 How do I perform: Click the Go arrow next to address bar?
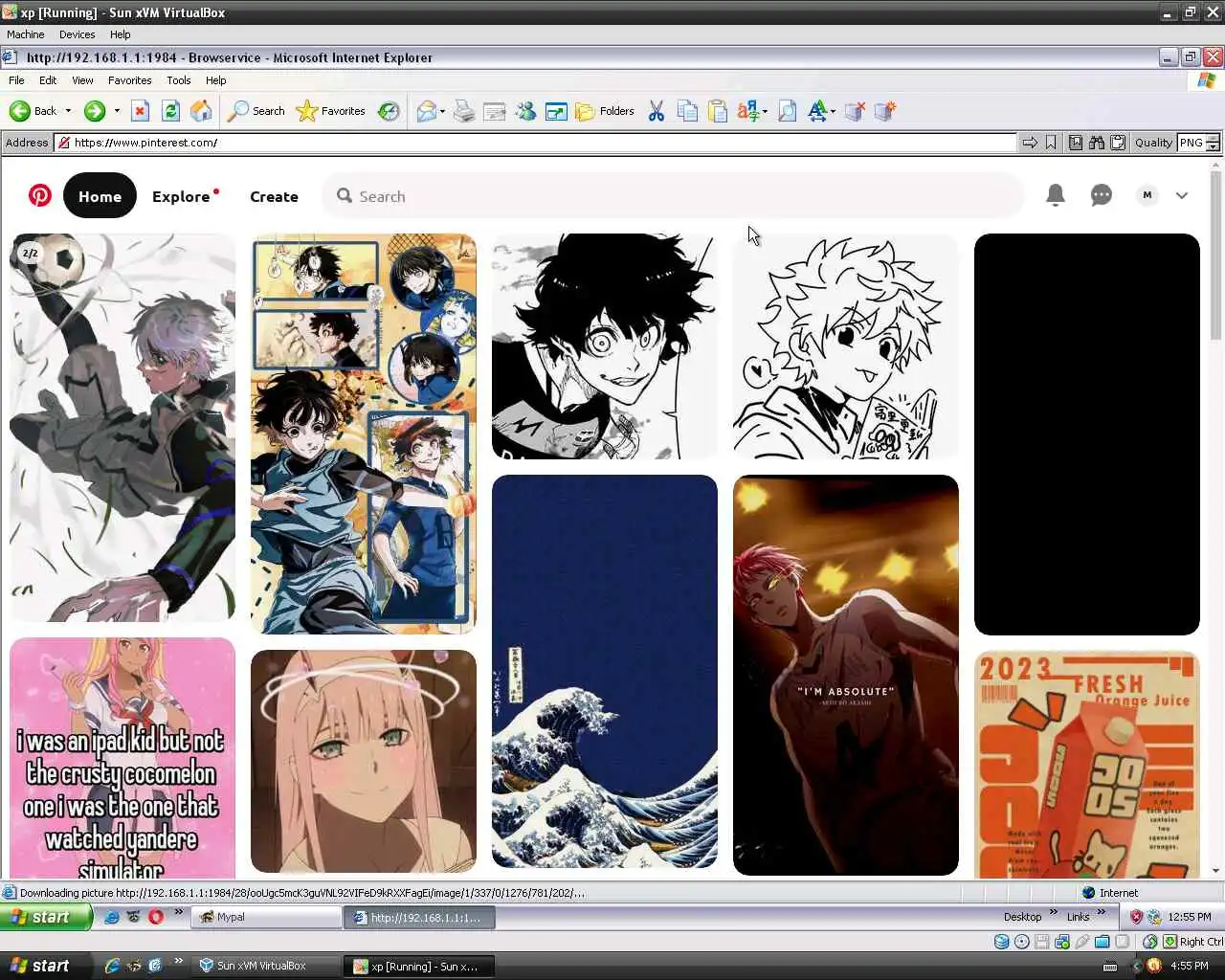click(x=1030, y=143)
